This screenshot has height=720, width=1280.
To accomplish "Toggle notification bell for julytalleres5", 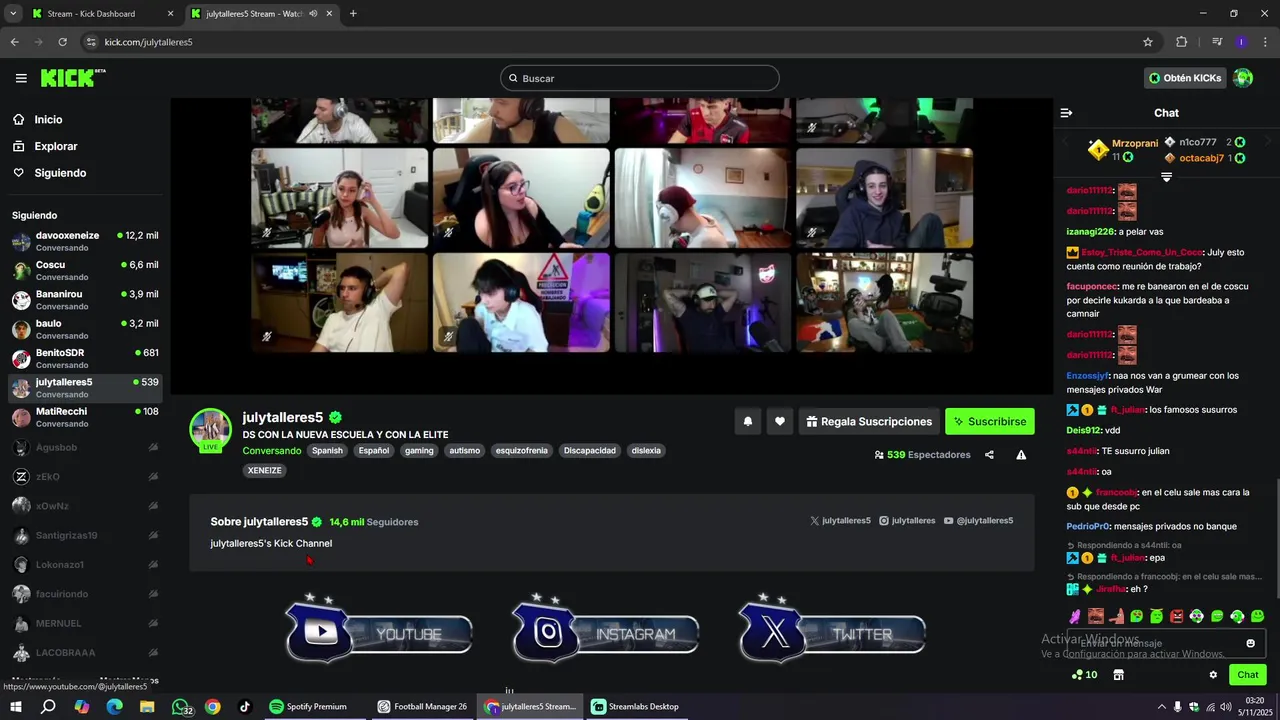I will point(747,422).
